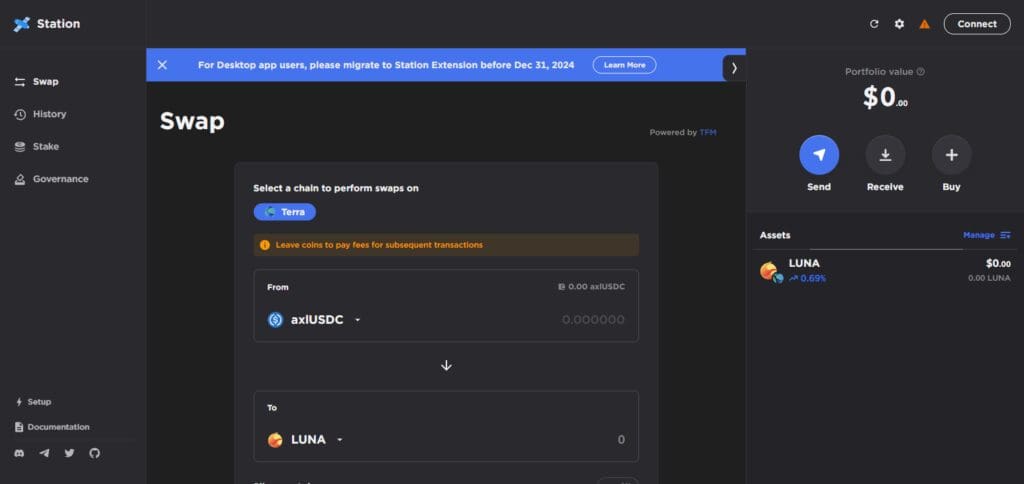Click the orange warning triangle icon

coord(924,24)
